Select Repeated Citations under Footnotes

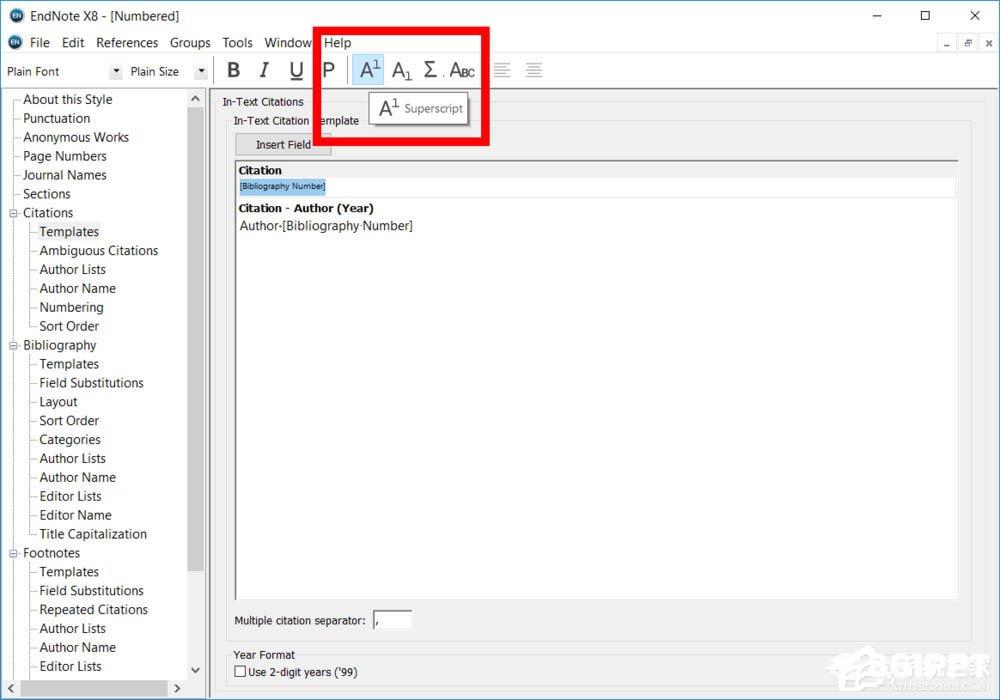click(x=94, y=610)
